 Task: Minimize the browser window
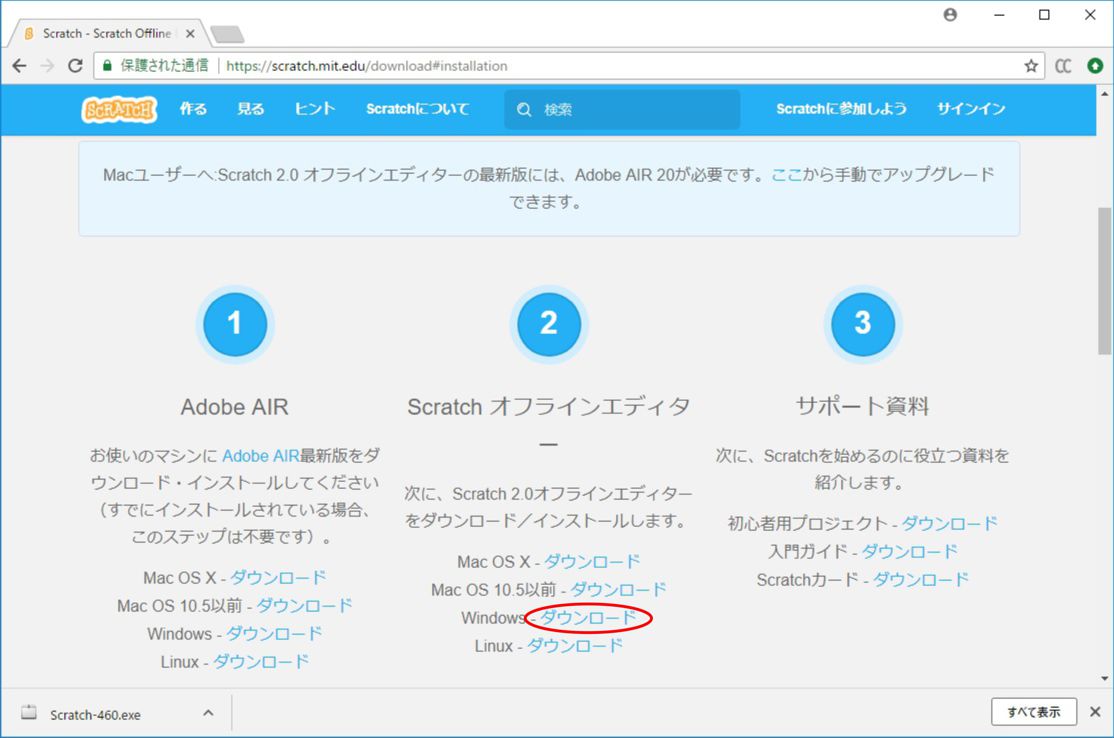click(999, 15)
